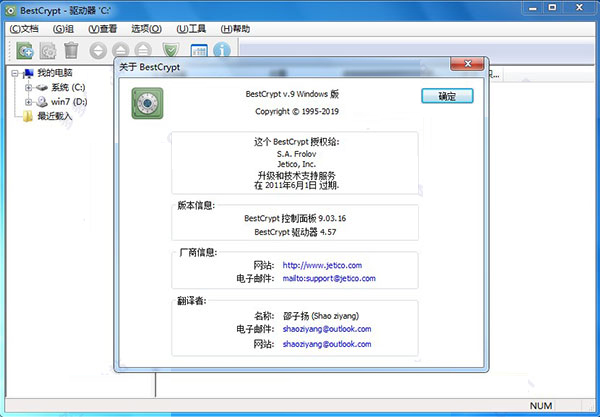Click the new container toolbar icon
The image size is (600, 417).
(25, 50)
